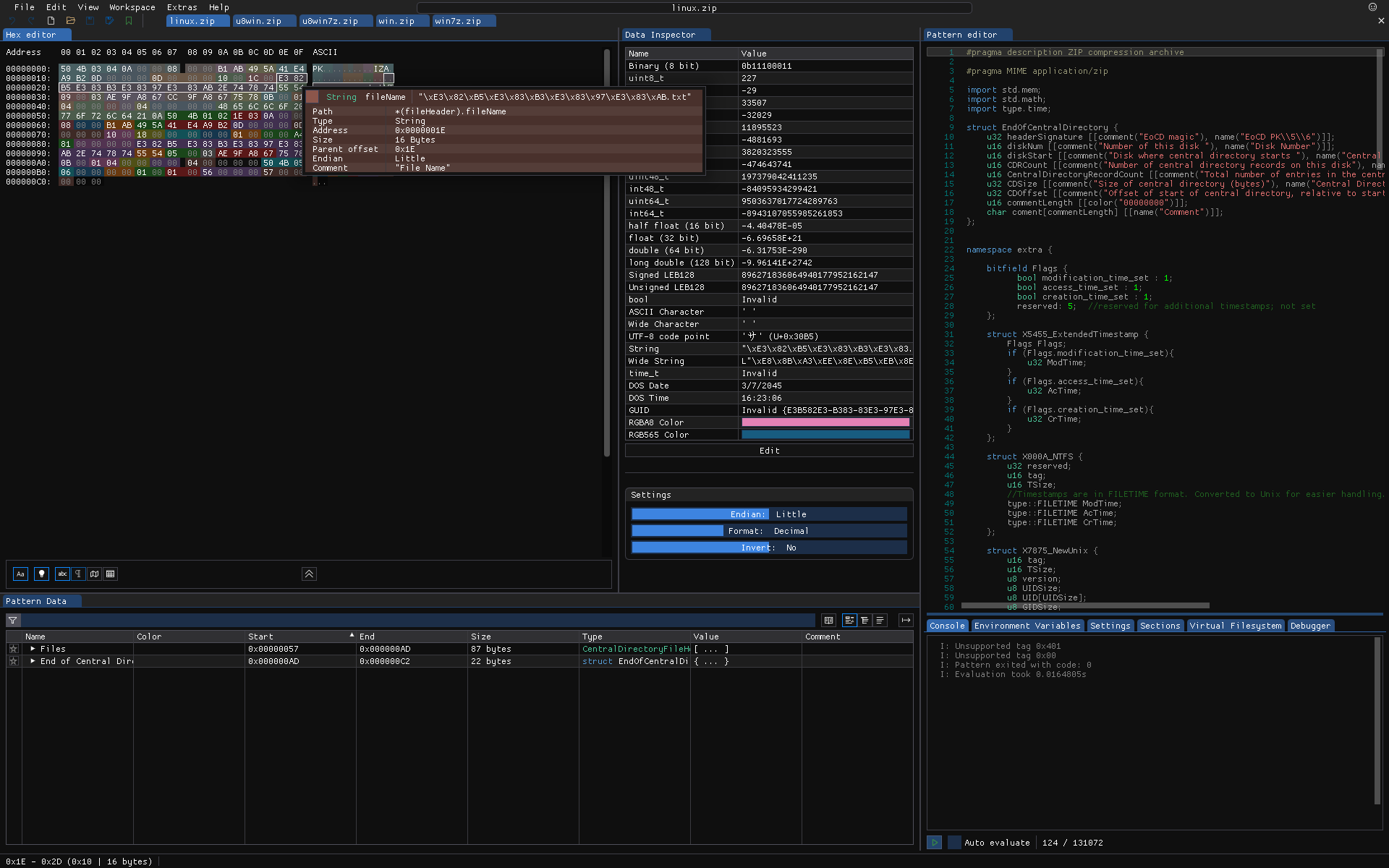Open the Debugger tab

coord(1310,626)
